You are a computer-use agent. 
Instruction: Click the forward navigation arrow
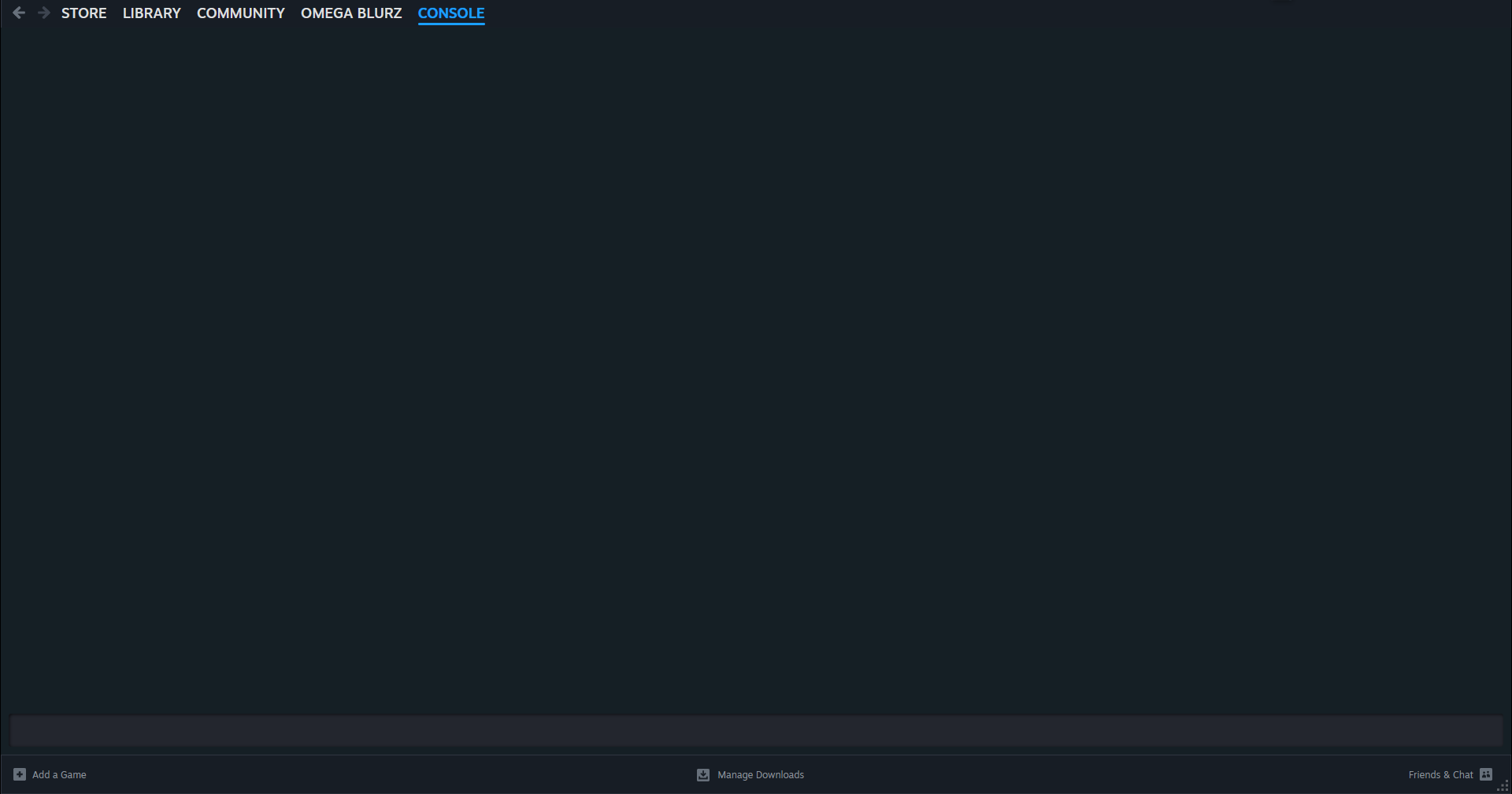tap(44, 13)
